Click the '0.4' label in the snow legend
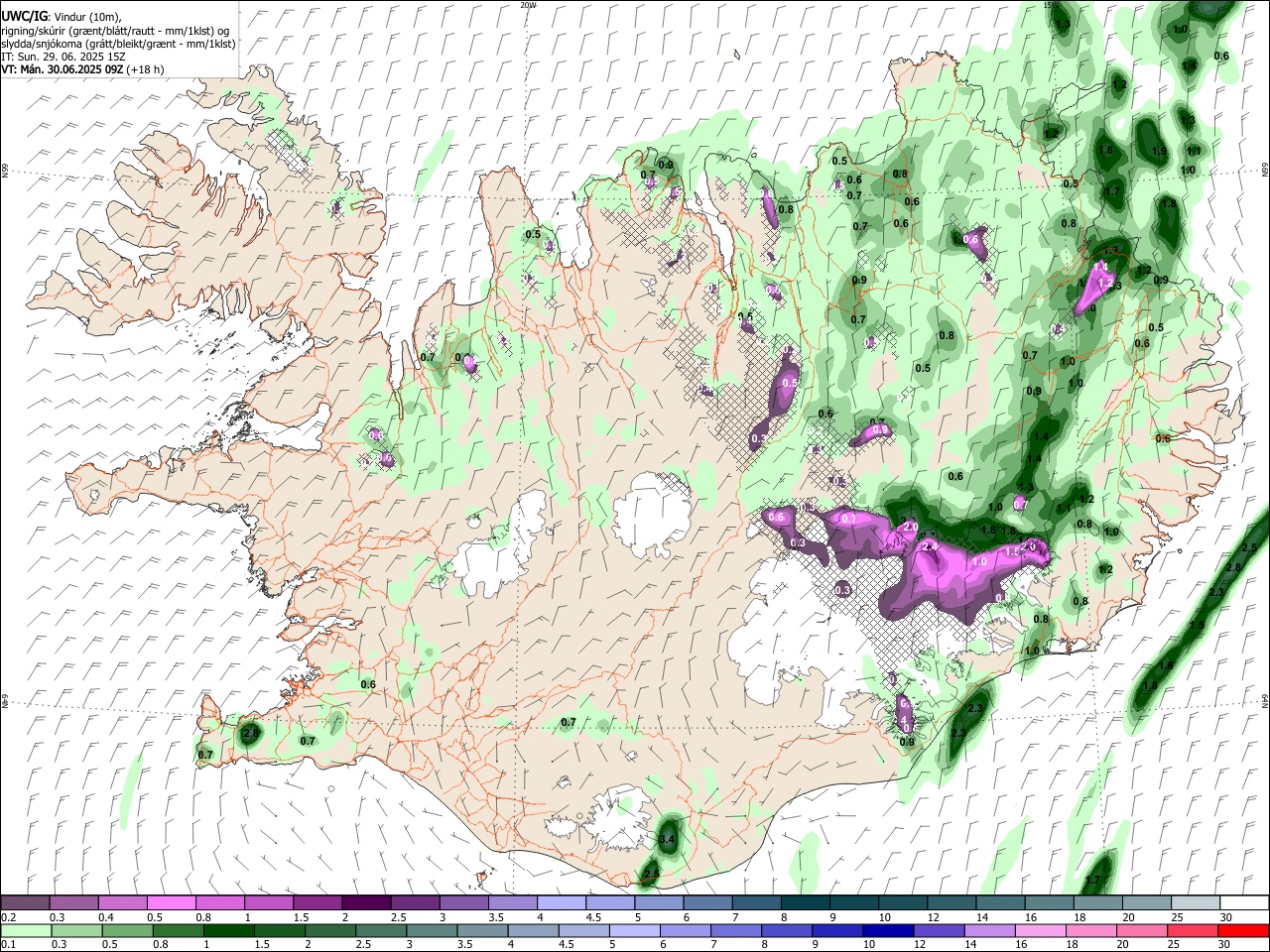Viewport: 1270px width, 952px height. [x=106, y=917]
